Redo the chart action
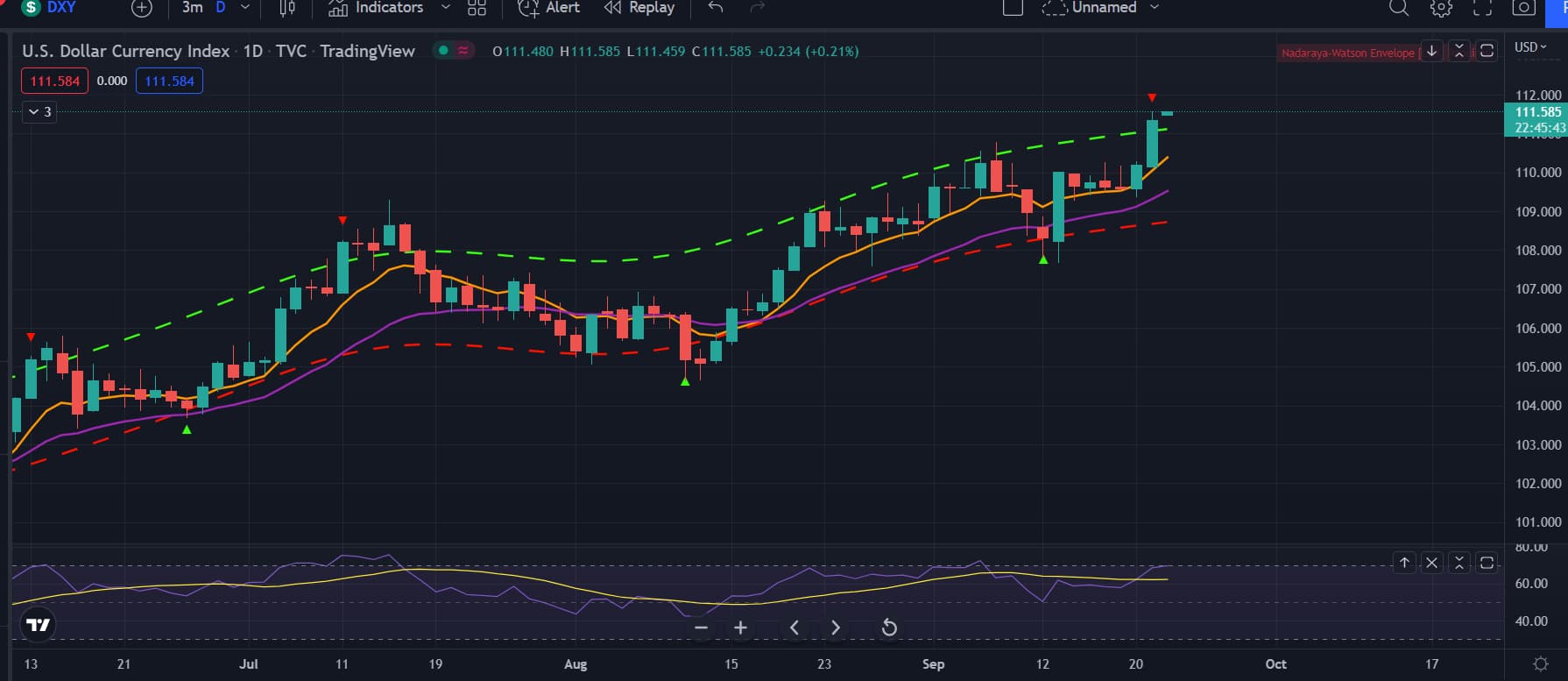The width and height of the screenshot is (1568, 681). tap(758, 8)
